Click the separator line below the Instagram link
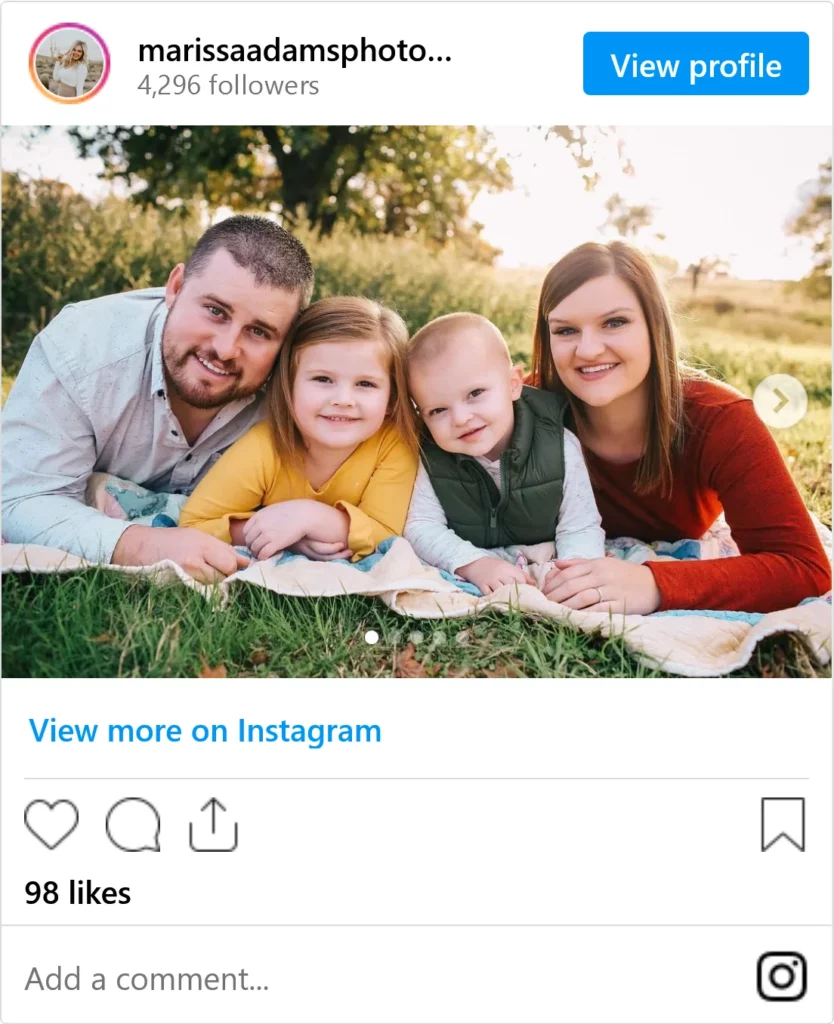The width and height of the screenshot is (834, 1024). click(417, 778)
